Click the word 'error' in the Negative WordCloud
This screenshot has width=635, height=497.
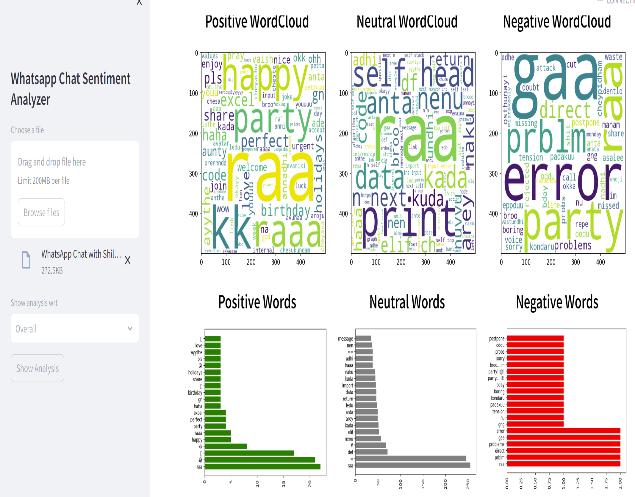click(557, 179)
